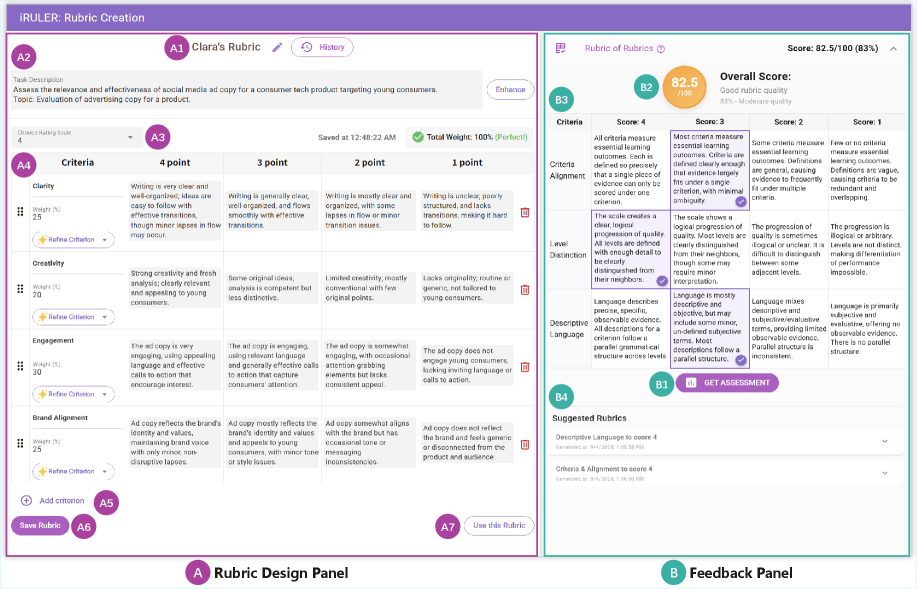Click the Clarity weight field showing 25
The height and width of the screenshot is (589, 917).
pos(76,213)
